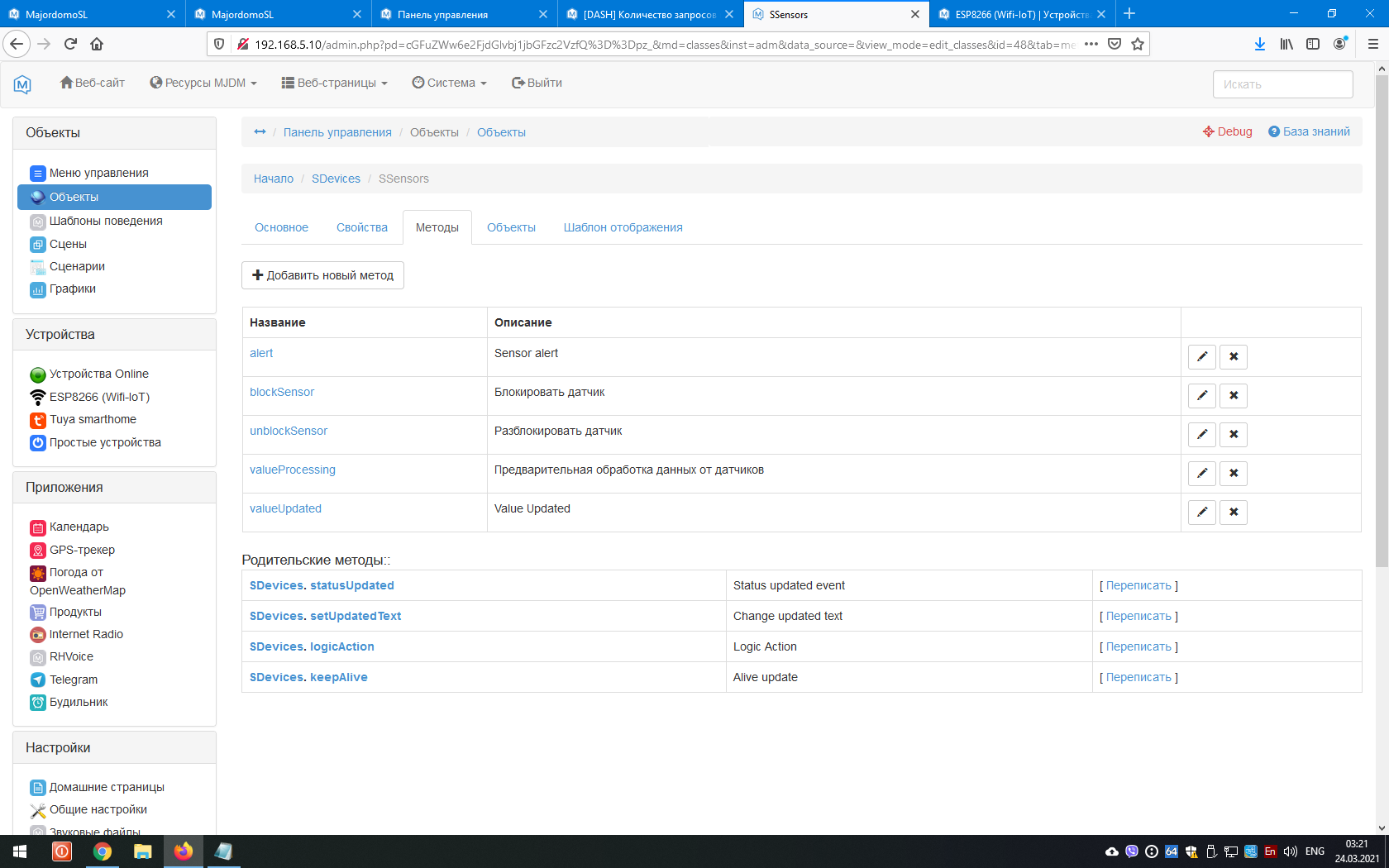1389x868 pixels.
Task: Switch to the Свойства tab
Action: [x=361, y=227]
